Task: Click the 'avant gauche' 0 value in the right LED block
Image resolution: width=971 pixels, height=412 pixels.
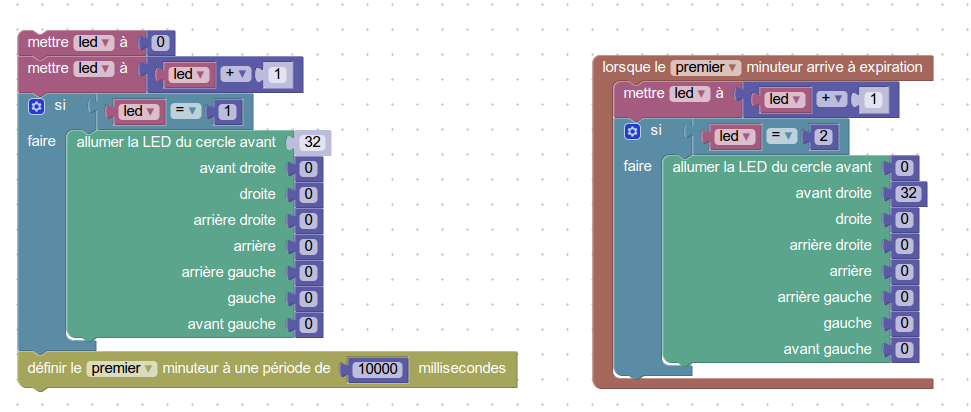Action: pyautogui.click(x=904, y=349)
